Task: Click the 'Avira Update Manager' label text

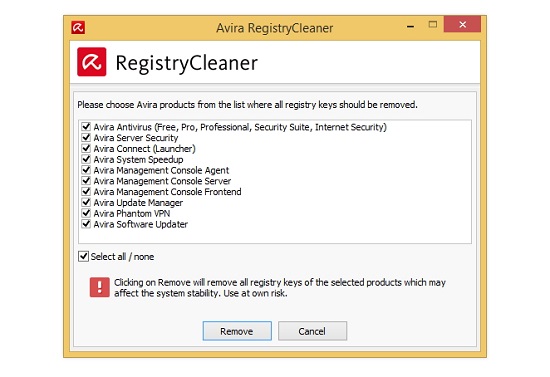Action: [138, 203]
